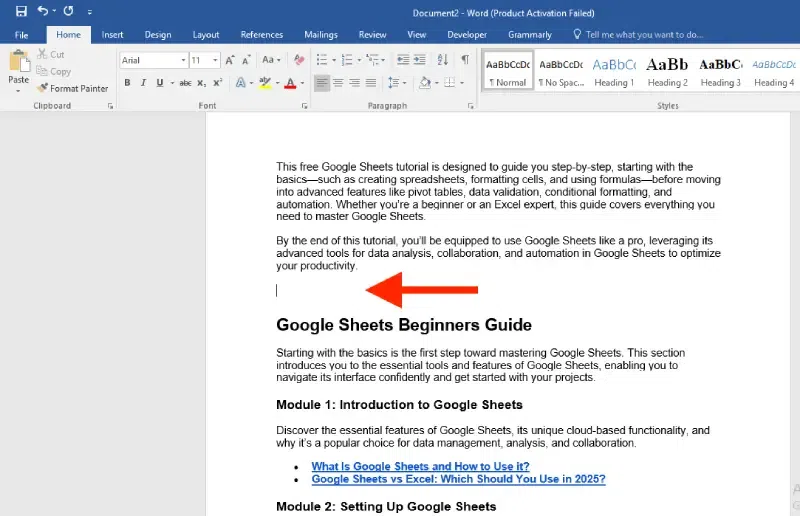Image resolution: width=800 pixels, height=516 pixels.
Task: Expand the Paste options arrow
Action: coord(18,91)
